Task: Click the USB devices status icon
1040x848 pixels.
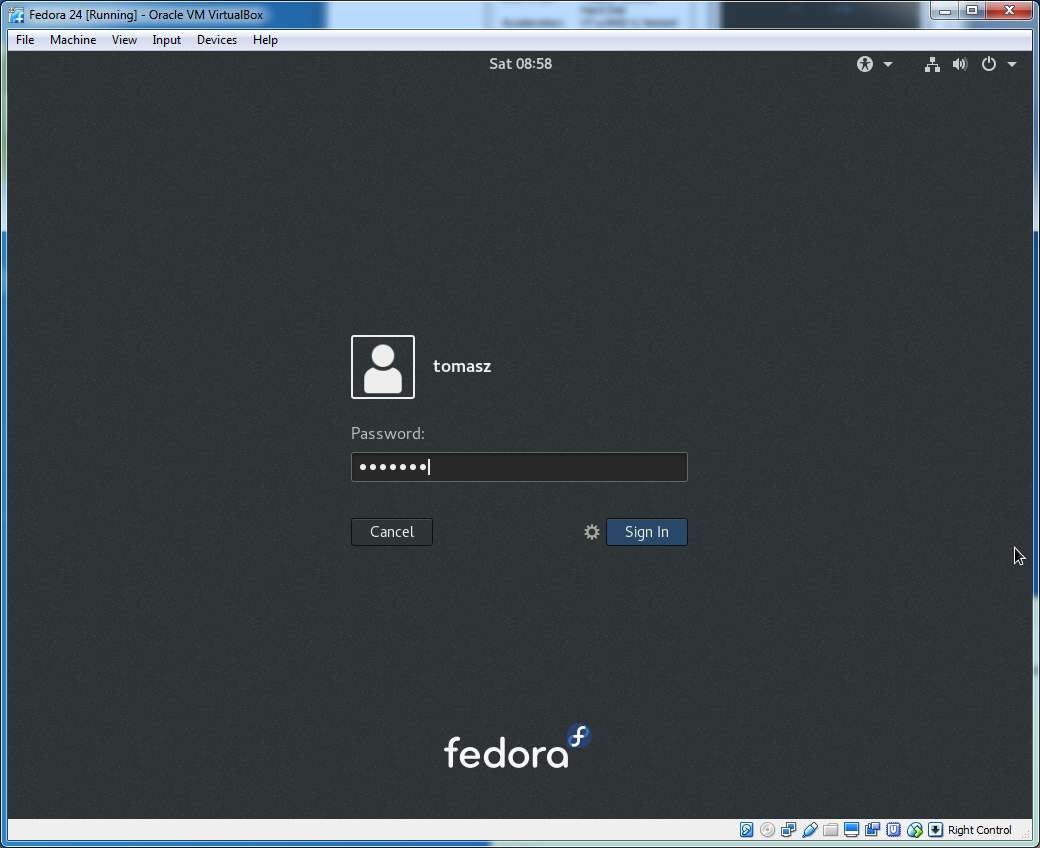Action: coord(810,829)
